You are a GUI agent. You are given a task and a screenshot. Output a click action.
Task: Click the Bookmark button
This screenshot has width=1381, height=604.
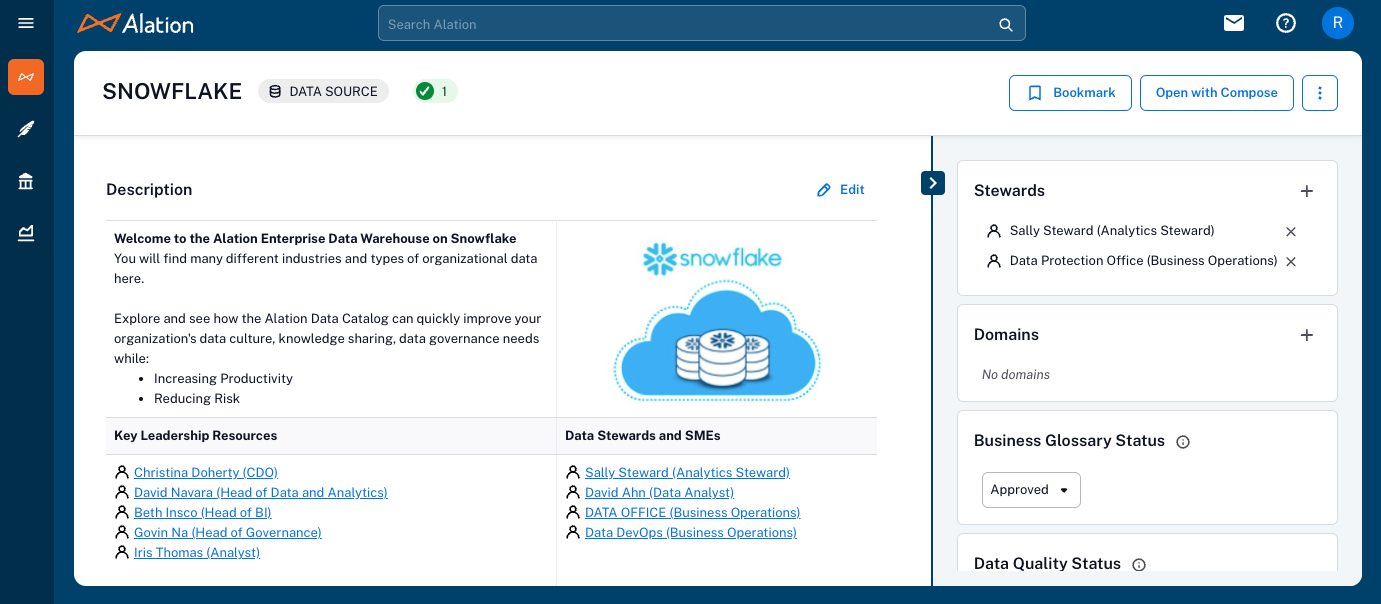tap(1070, 93)
